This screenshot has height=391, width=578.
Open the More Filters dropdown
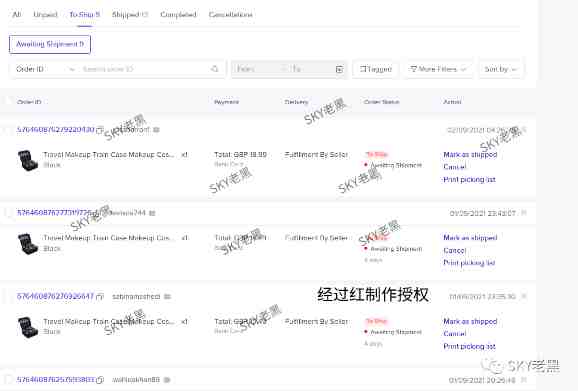(438, 69)
